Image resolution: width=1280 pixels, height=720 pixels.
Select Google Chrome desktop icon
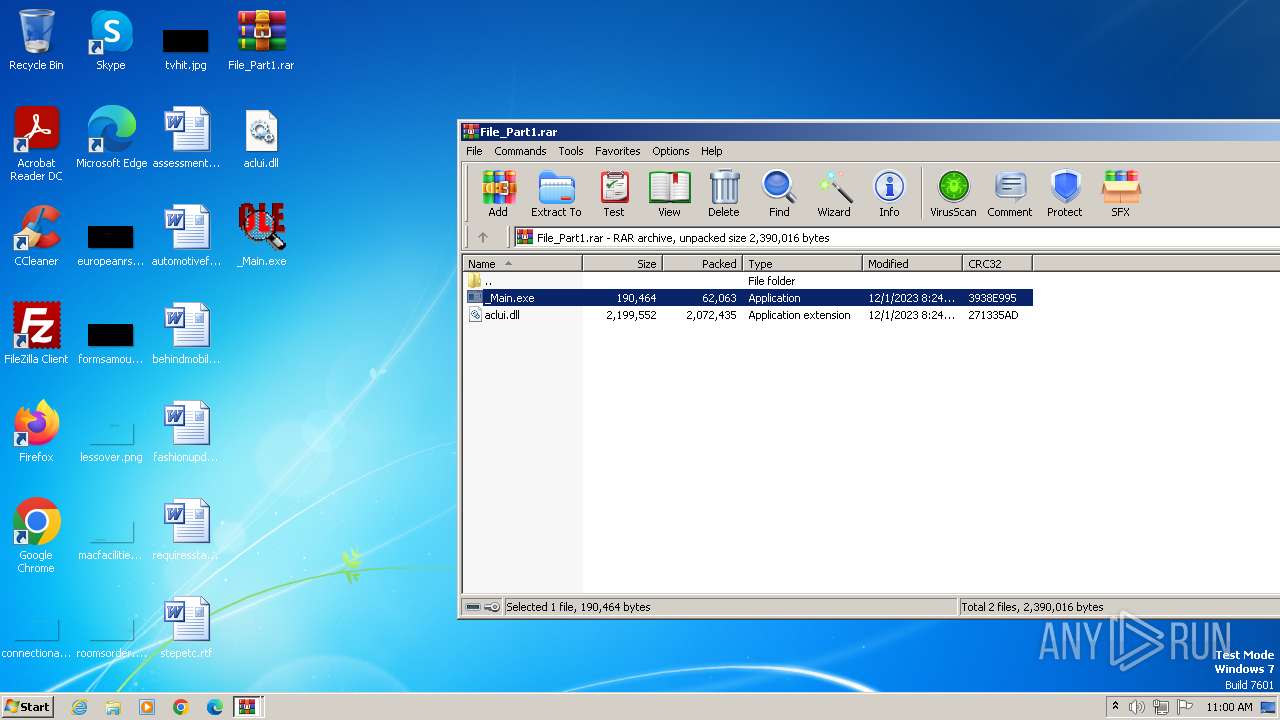pyautogui.click(x=36, y=536)
